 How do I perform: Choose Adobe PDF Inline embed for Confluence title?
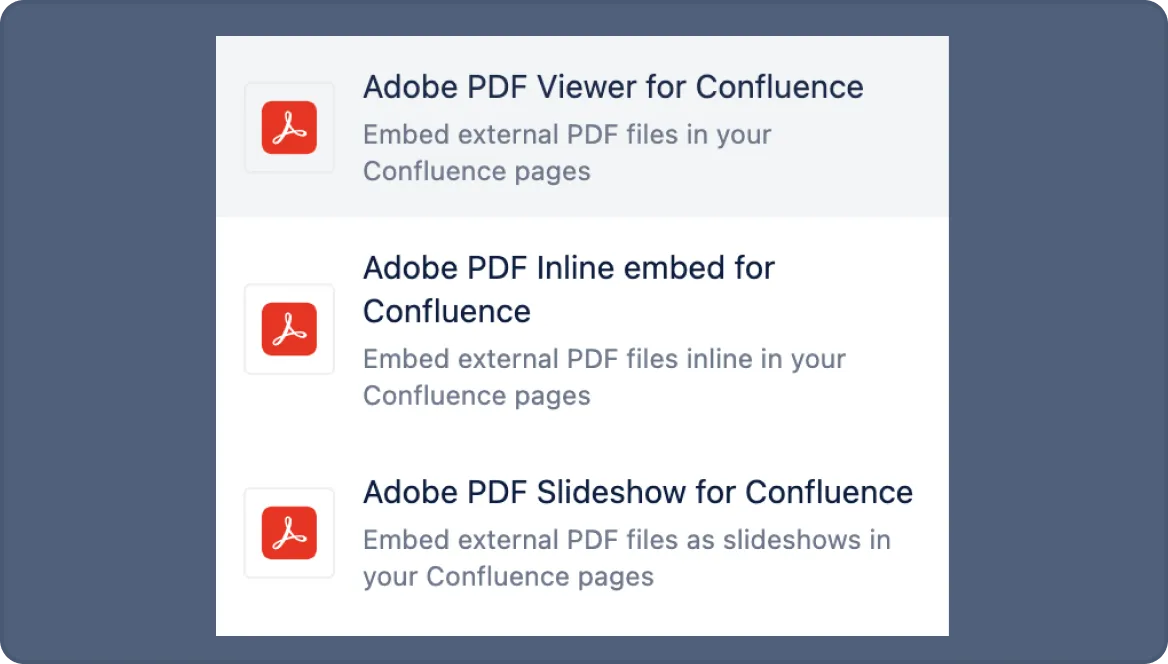[569, 290]
